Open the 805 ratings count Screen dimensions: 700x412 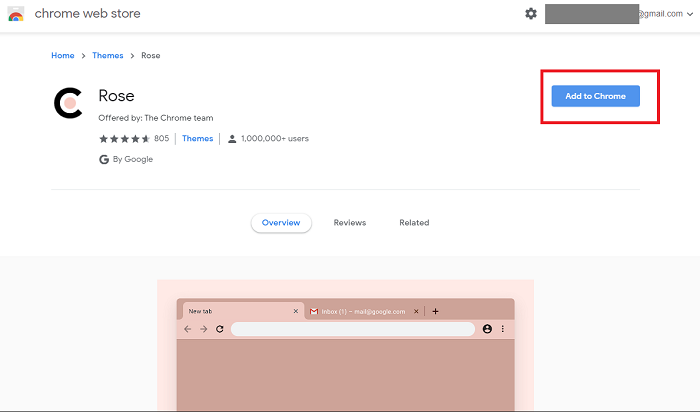tap(161, 138)
